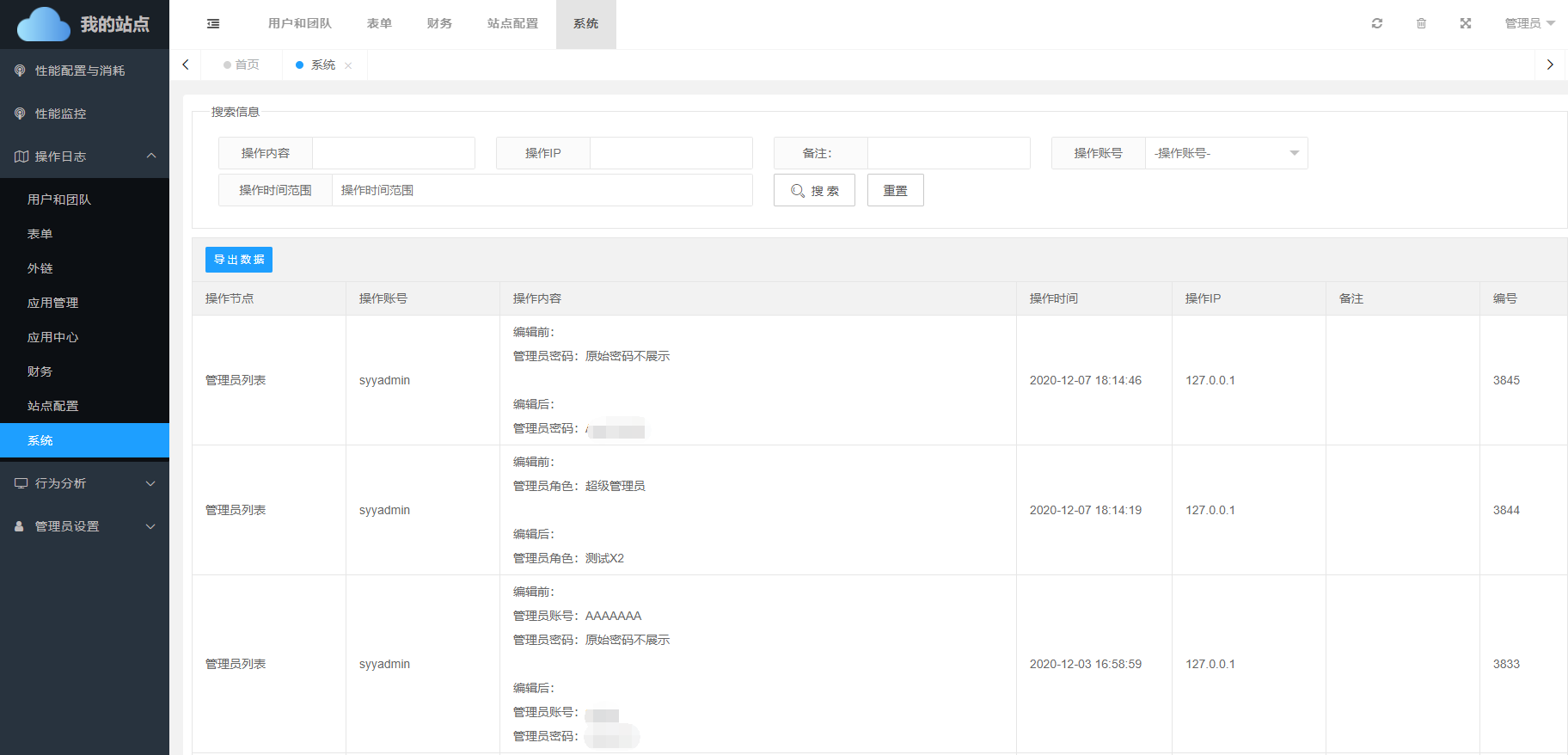Toggle fullscreen with the expand icon
The height and width of the screenshot is (755, 1568).
[x=1466, y=23]
